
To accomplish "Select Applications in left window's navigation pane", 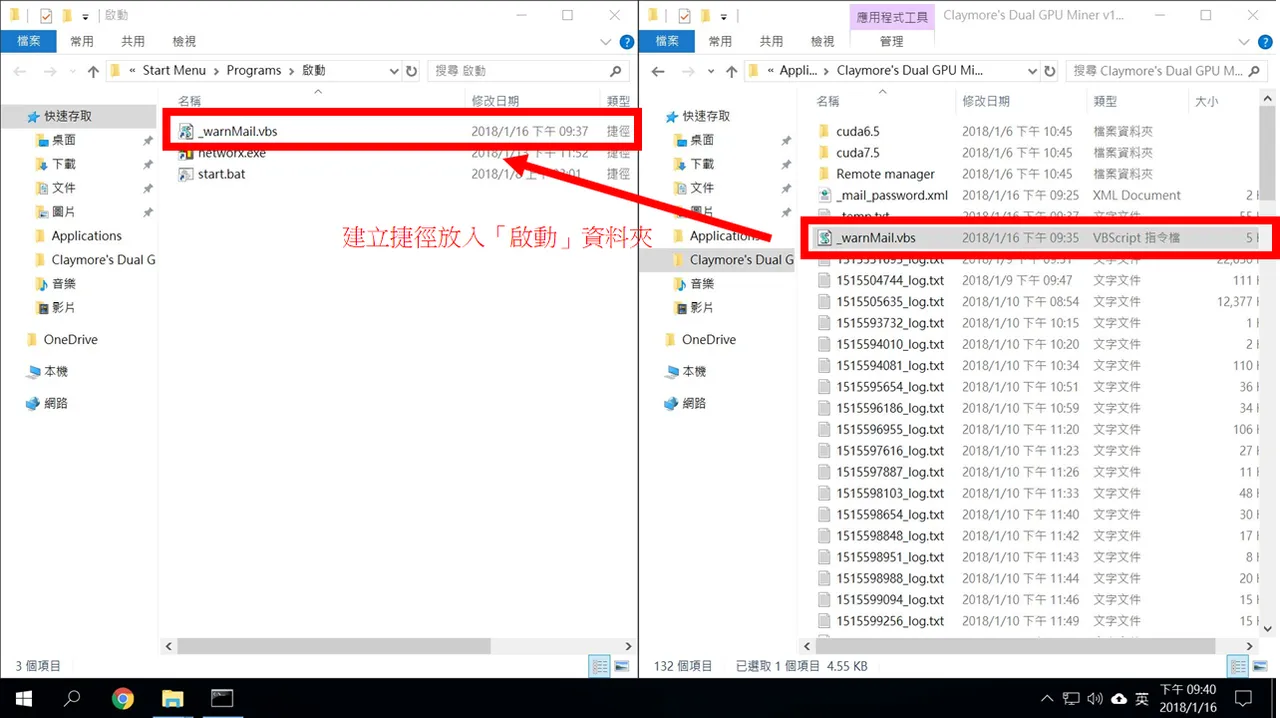I will pyautogui.click(x=86, y=236).
